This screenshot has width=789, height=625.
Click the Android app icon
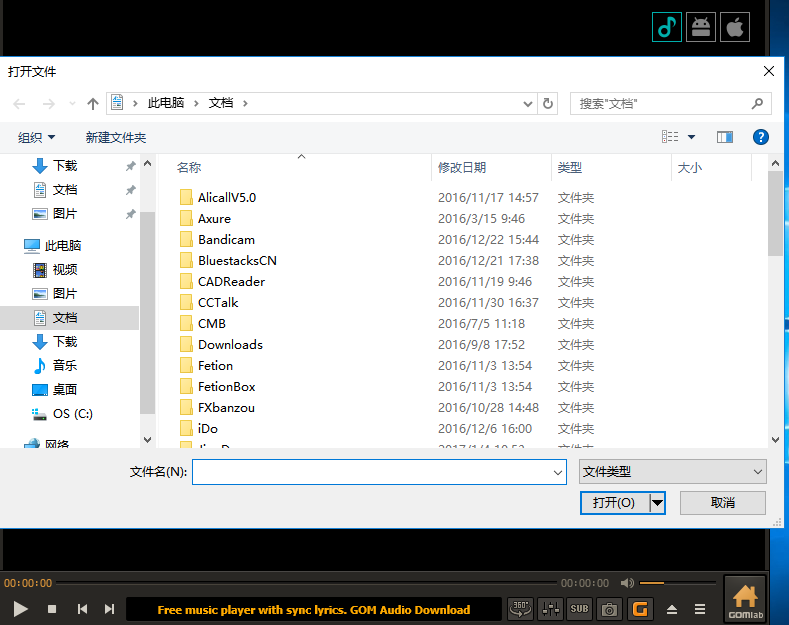point(701,27)
